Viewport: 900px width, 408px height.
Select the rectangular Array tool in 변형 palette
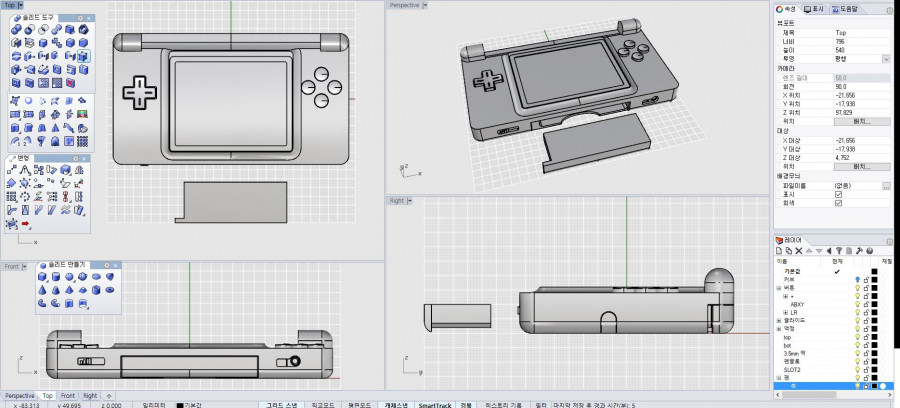11,197
